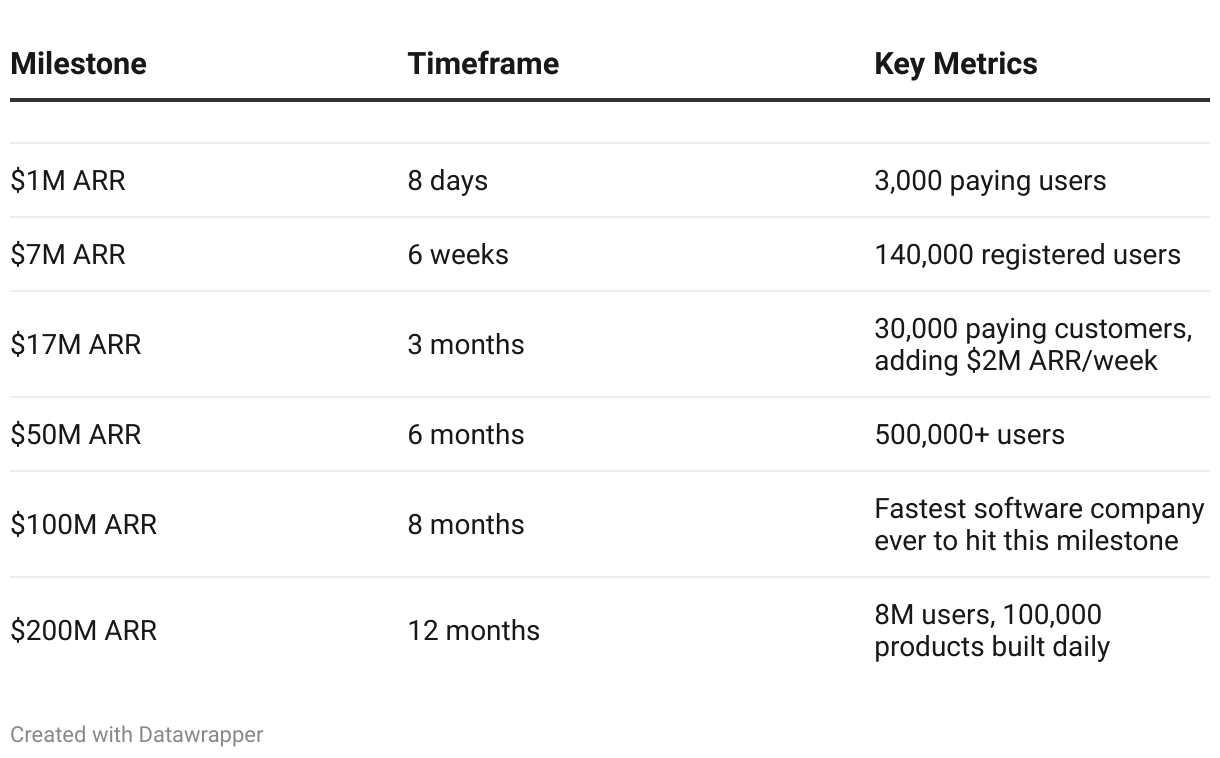
Task: Click the Timeframe column header
Action: coord(483,64)
